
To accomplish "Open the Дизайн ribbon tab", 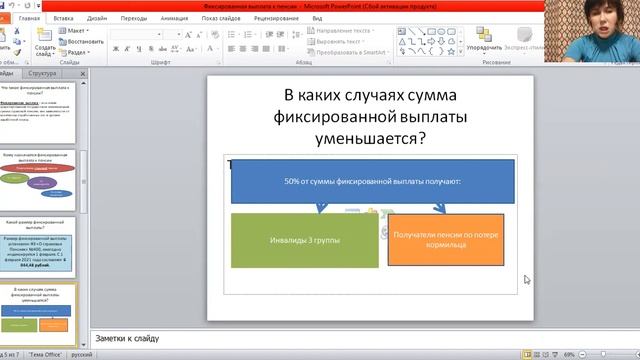I will pyautogui.click(x=97, y=18).
